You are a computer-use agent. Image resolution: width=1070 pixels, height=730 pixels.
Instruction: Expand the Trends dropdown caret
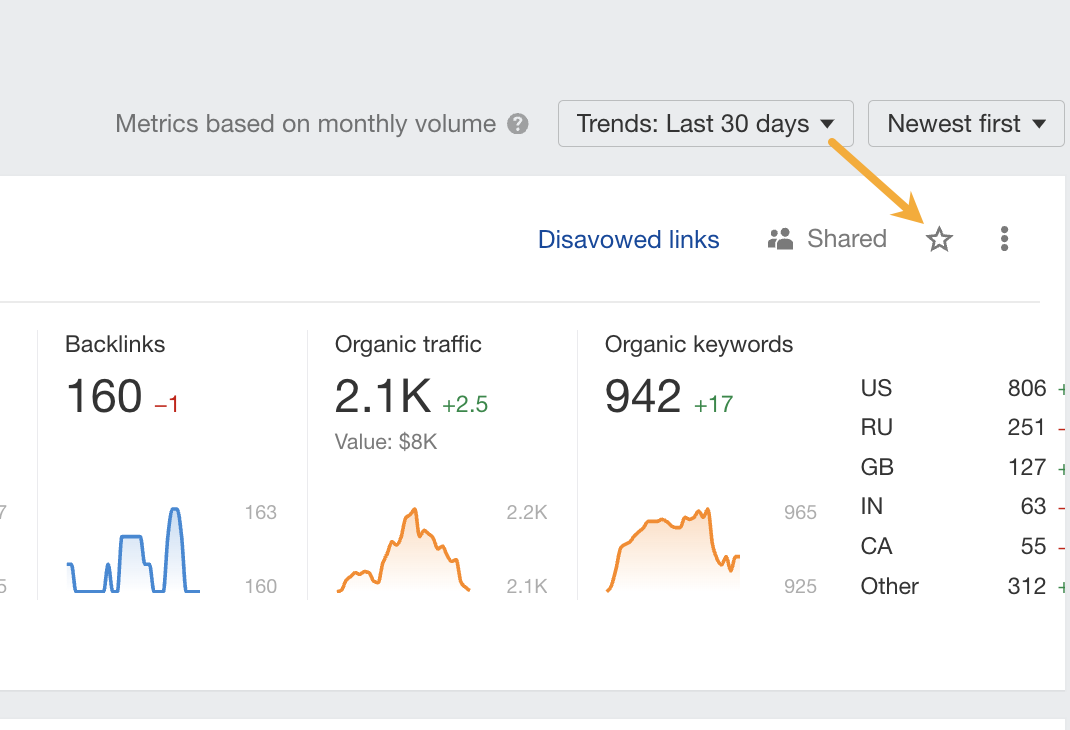pos(828,124)
